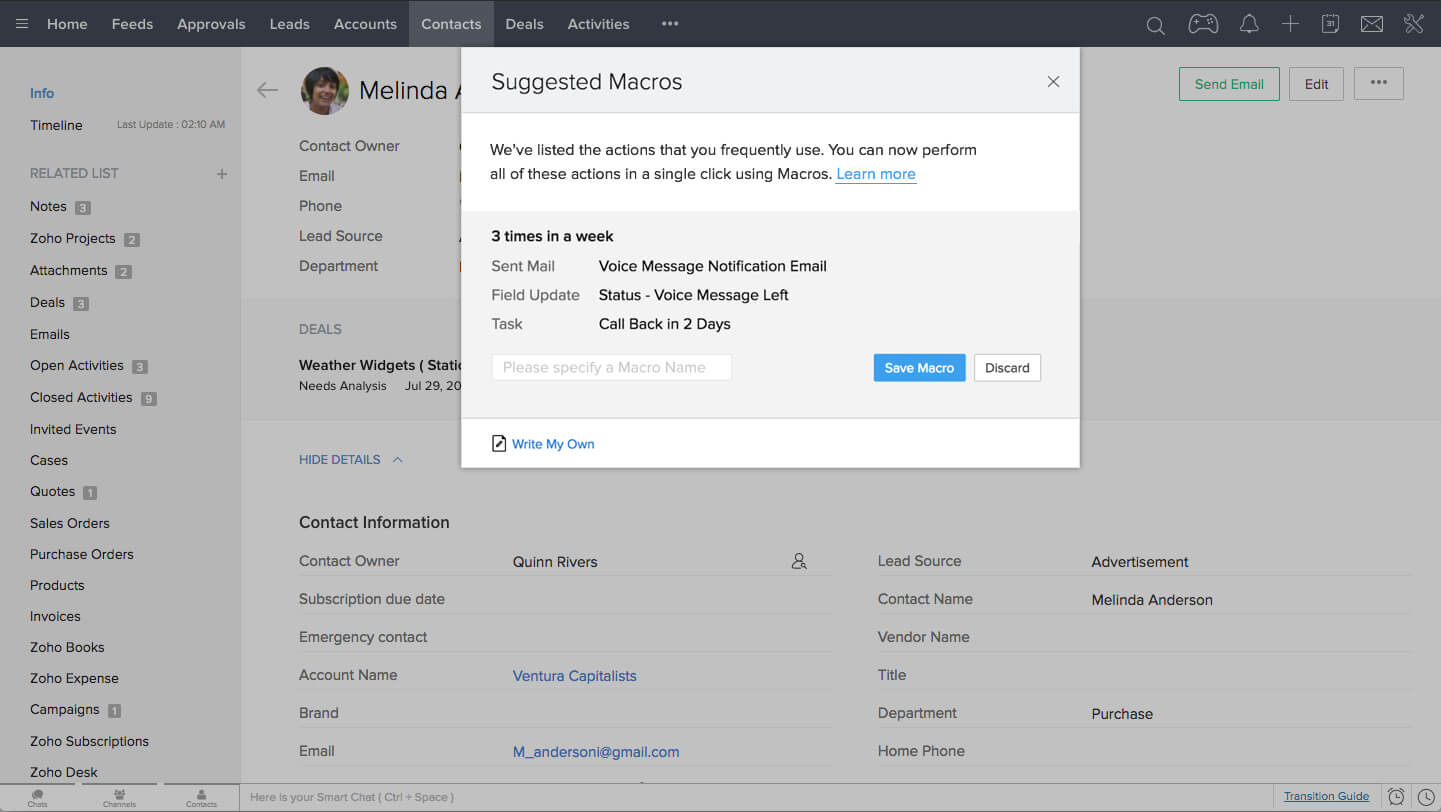Click the back arrow beside contact photo
This screenshot has height=812, width=1441.
click(x=267, y=90)
